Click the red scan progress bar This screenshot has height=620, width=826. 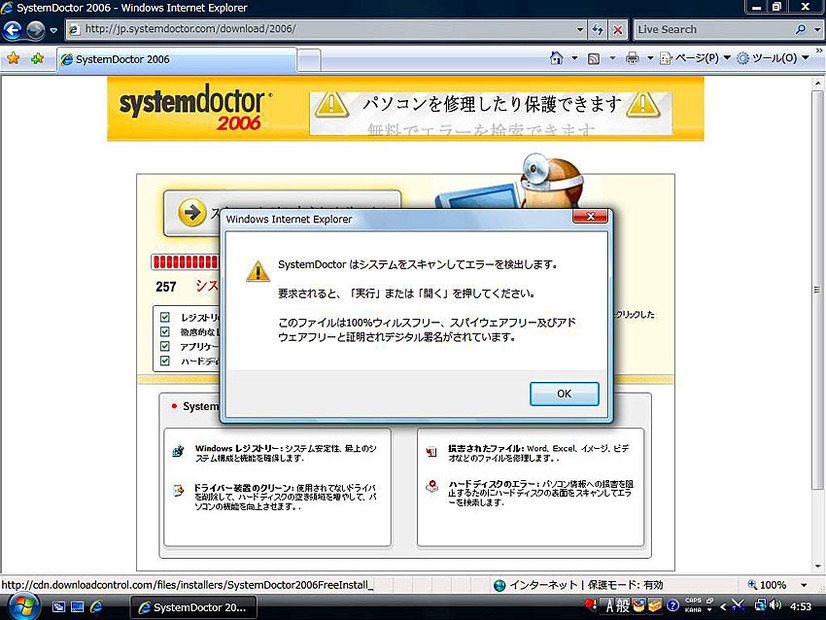click(185, 262)
